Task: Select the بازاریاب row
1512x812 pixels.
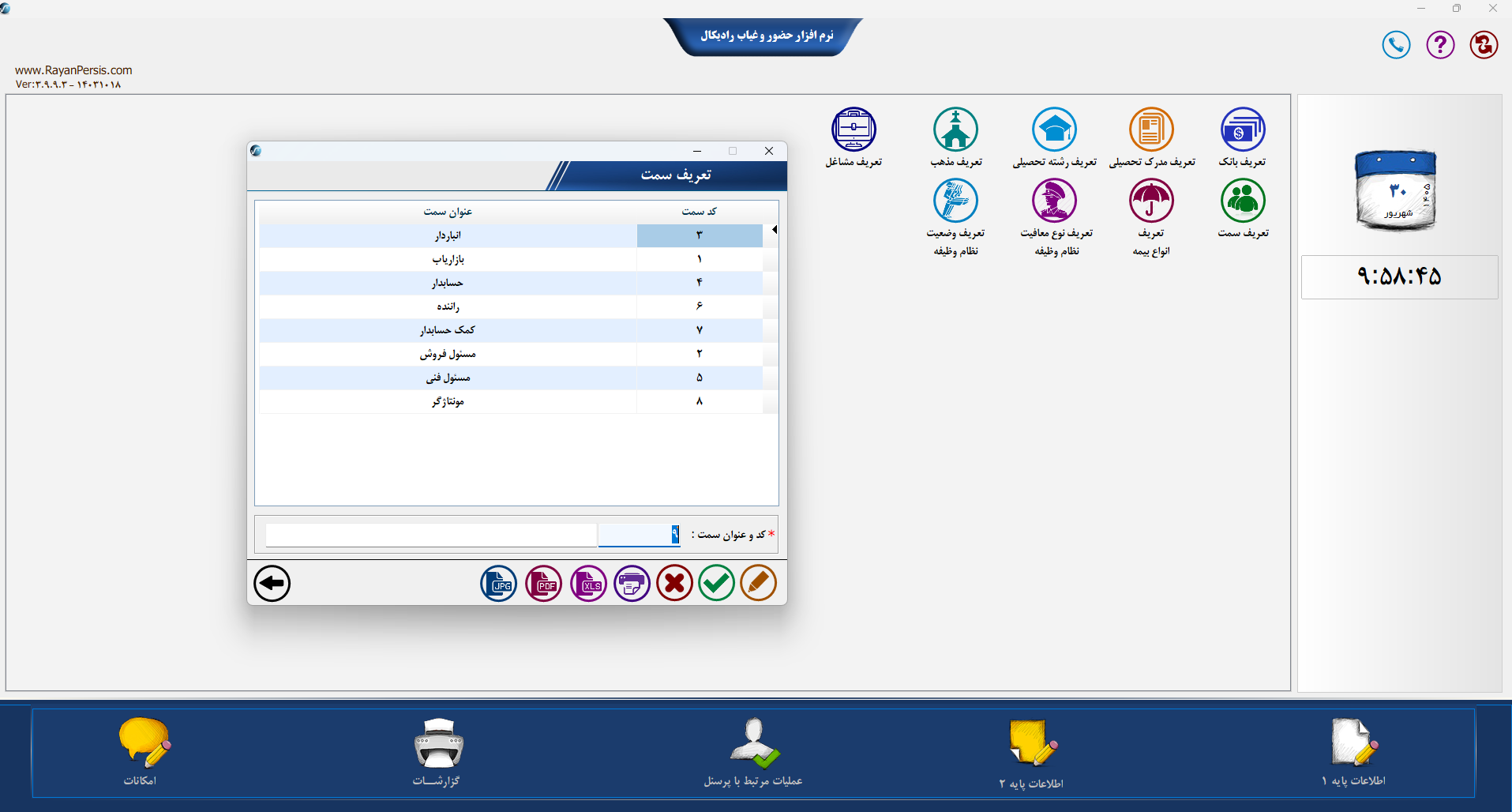Action: [511, 259]
